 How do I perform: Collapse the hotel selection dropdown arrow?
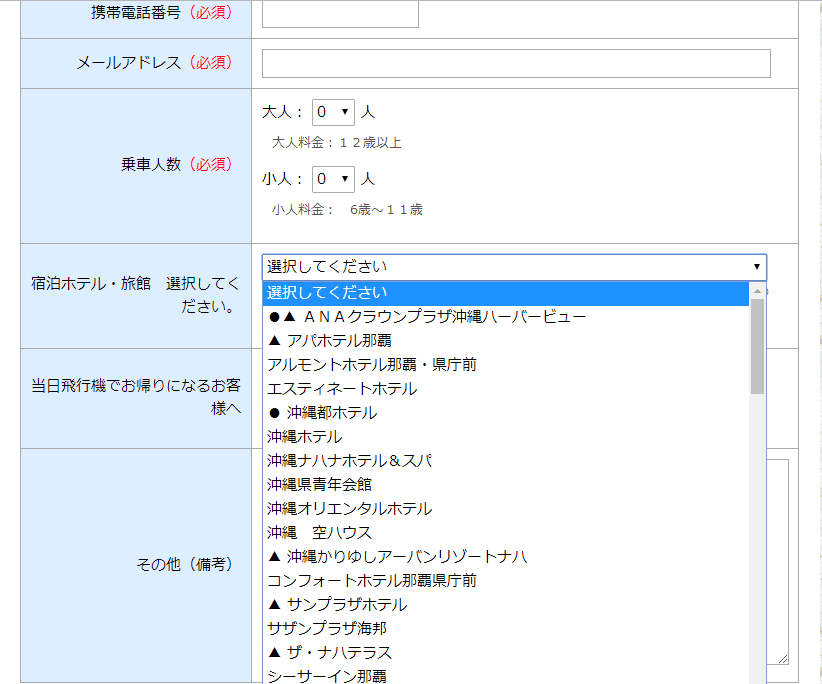pos(757,267)
